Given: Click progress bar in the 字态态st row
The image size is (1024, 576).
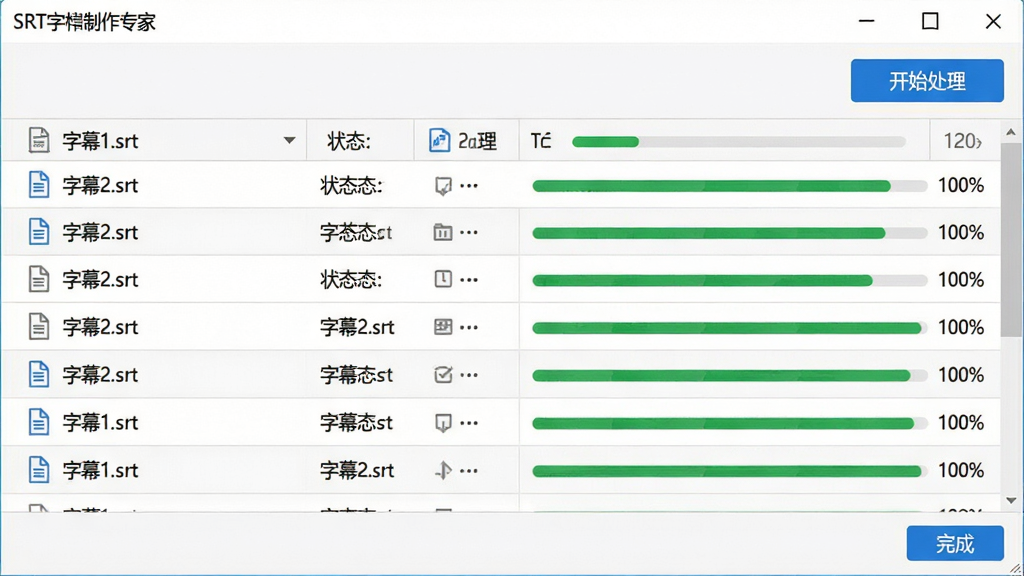Looking at the screenshot, I should click(729, 233).
